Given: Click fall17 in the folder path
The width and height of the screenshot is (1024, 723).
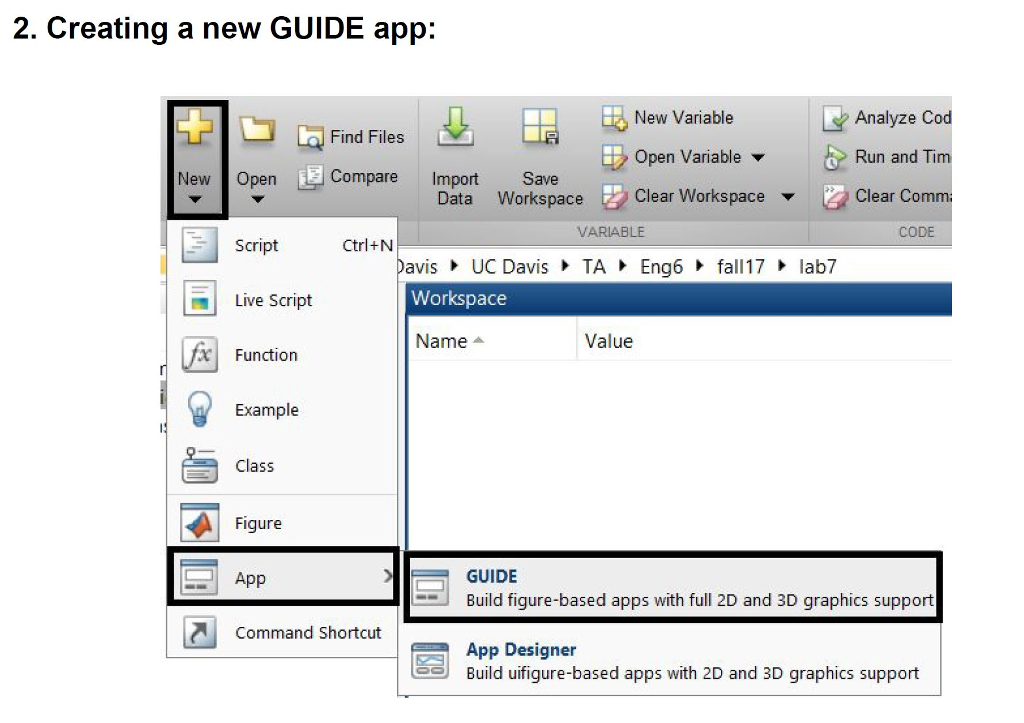Looking at the screenshot, I should point(741,266).
